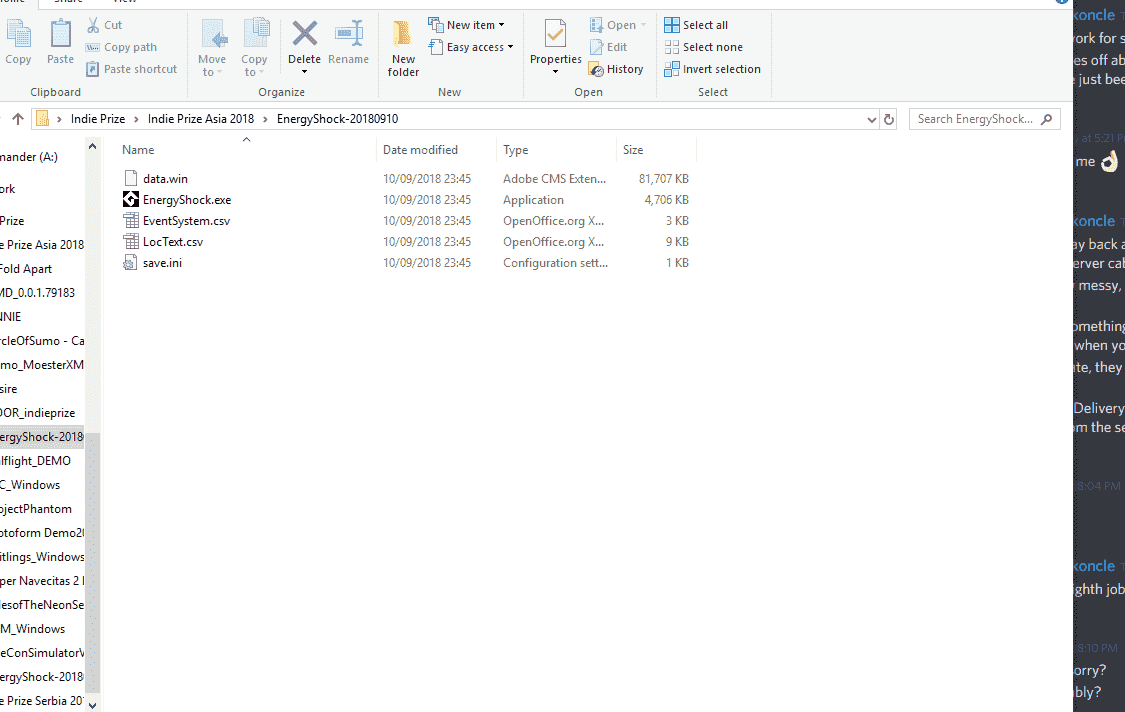Open lflight_DEMO folder in navigation pane
The image size is (1125, 712).
point(35,461)
